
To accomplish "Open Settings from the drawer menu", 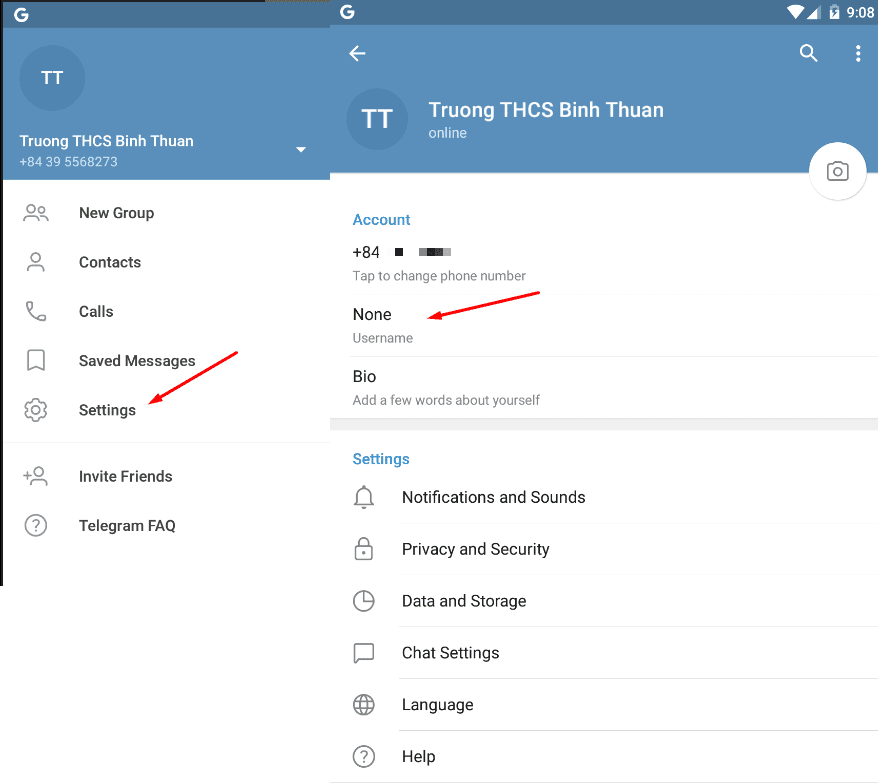I will [x=166, y=410].
